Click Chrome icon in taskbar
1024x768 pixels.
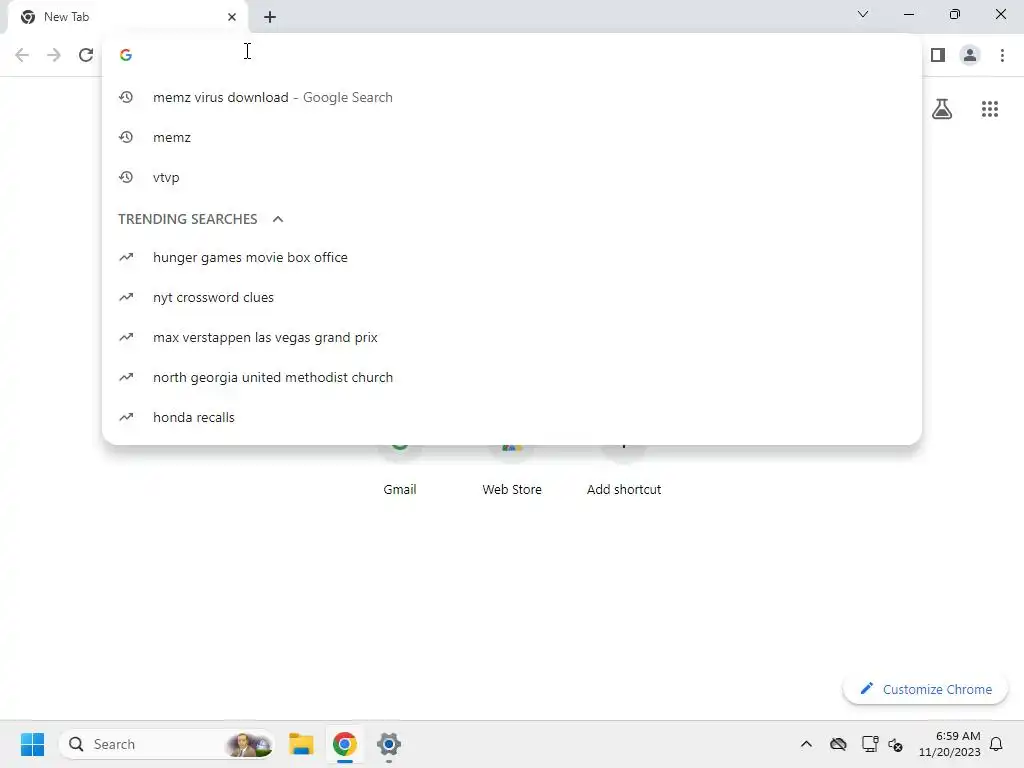point(345,744)
